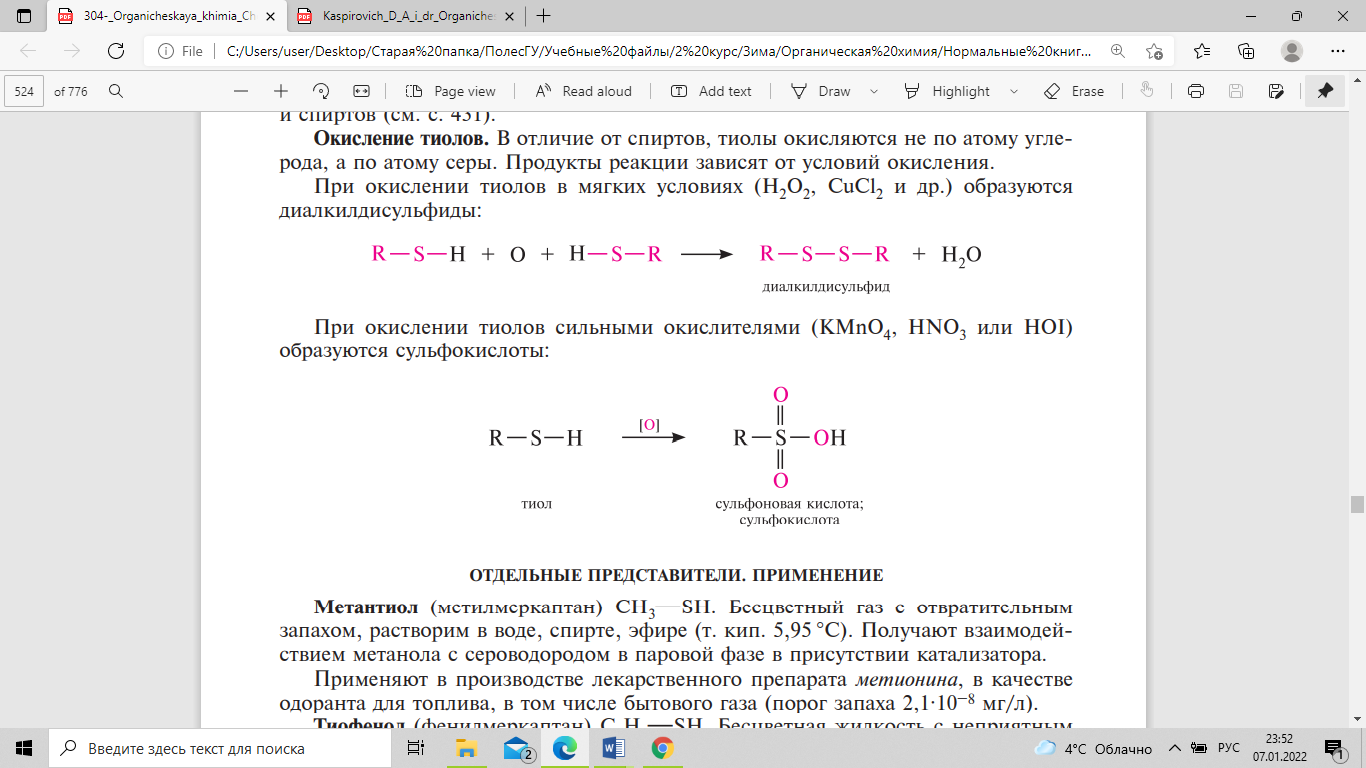
Task: Open Task View on the taskbar
Action: pos(418,748)
